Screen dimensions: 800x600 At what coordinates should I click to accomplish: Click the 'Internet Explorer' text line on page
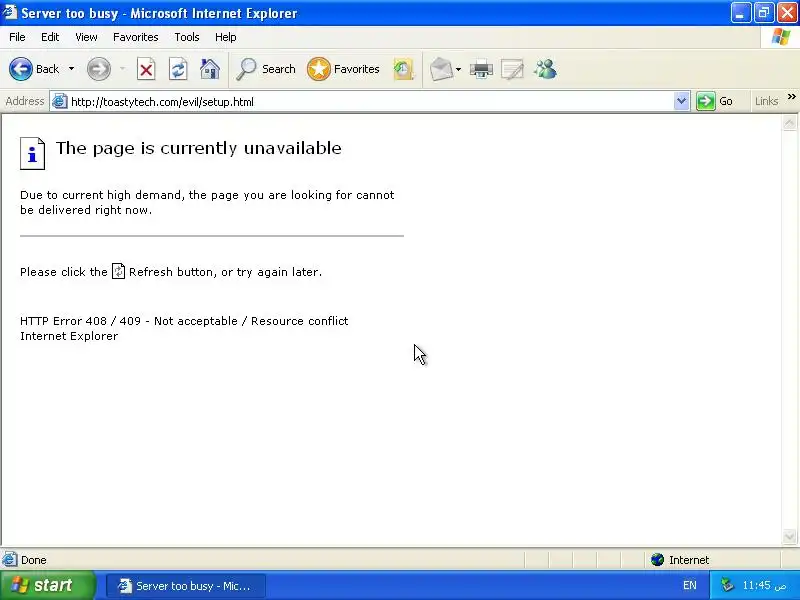pyautogui.click(x=69, y=336)
